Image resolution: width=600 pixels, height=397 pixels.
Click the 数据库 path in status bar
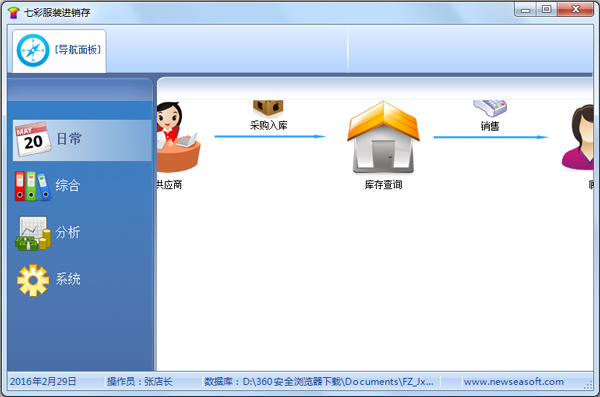click(319, 382)
